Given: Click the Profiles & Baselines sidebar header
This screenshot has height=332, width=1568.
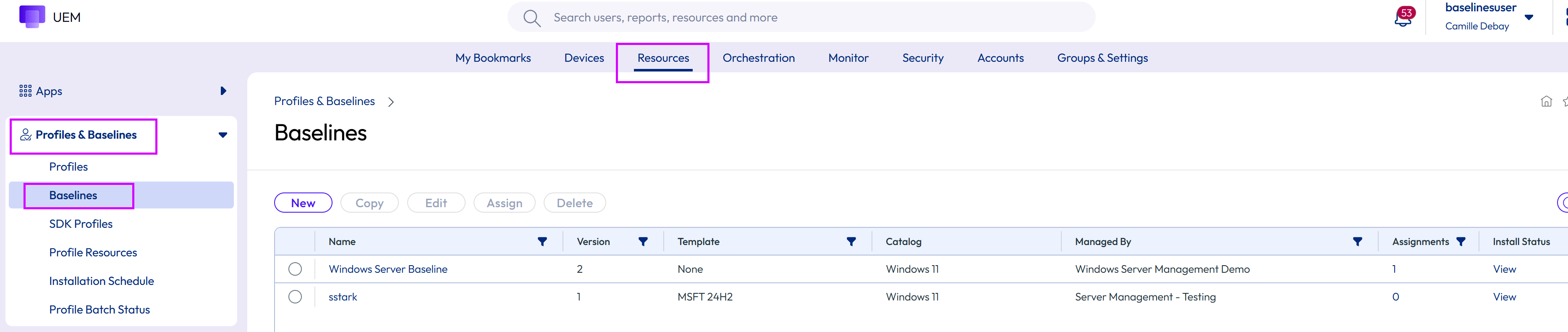Looking at the screenshot, I should pyautogui.click(x=86, y=135).
